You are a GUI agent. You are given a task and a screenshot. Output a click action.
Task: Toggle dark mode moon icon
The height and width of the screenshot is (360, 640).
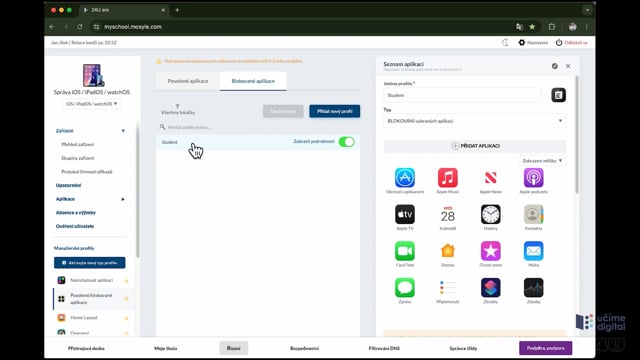pyautogui.click(x=505, y=42)
